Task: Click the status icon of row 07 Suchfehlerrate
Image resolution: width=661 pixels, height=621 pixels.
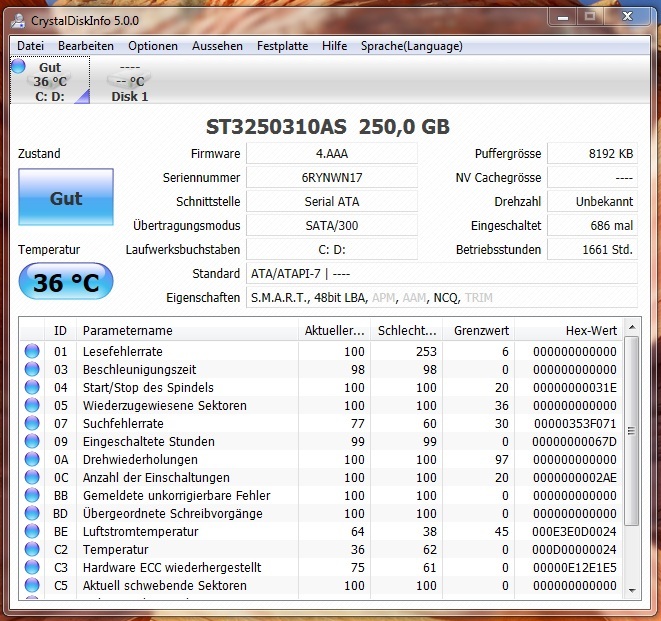Action: pos(32,423)
